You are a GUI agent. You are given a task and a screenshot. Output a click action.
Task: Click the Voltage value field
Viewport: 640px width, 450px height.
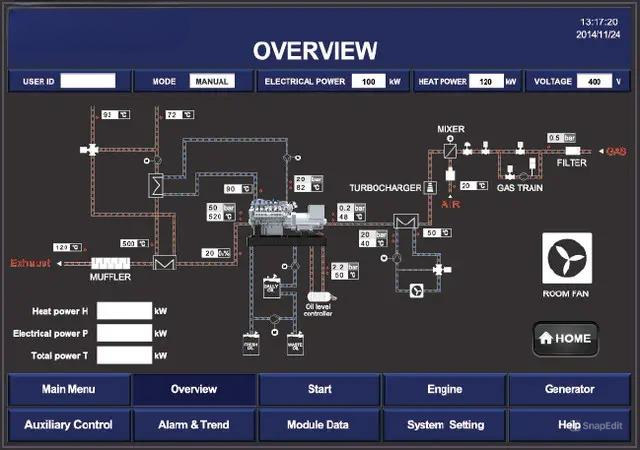click(594, 81)
